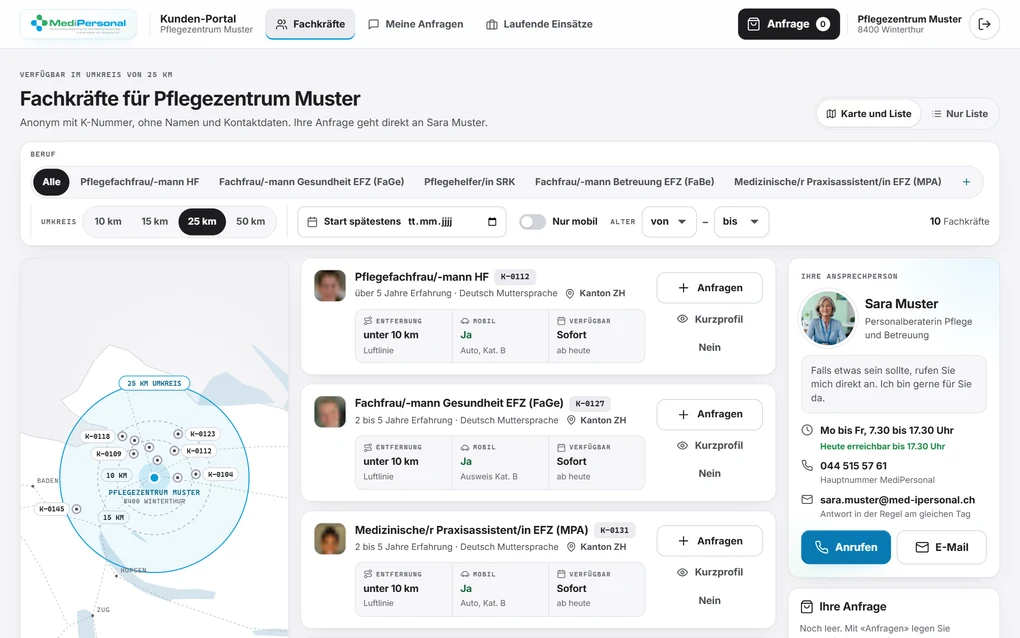
Task: Open the Fachkräfte tab
Action: coord(310,24)
